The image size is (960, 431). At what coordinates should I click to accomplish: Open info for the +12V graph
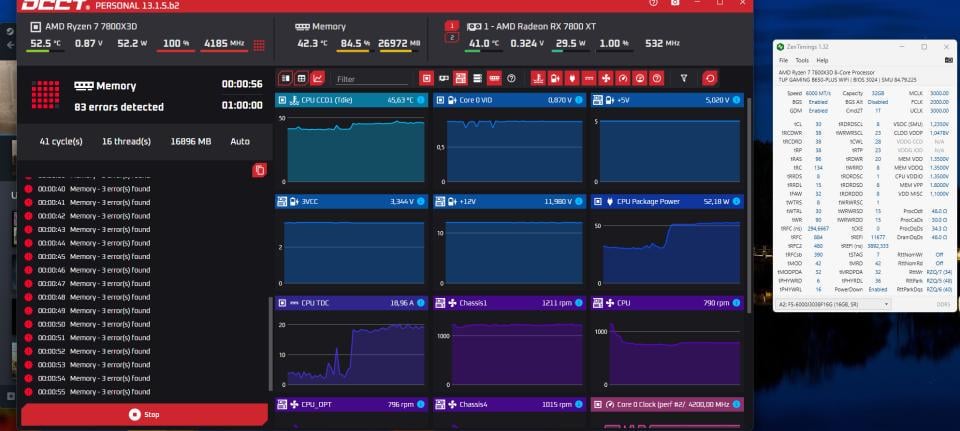pos(579,201)
